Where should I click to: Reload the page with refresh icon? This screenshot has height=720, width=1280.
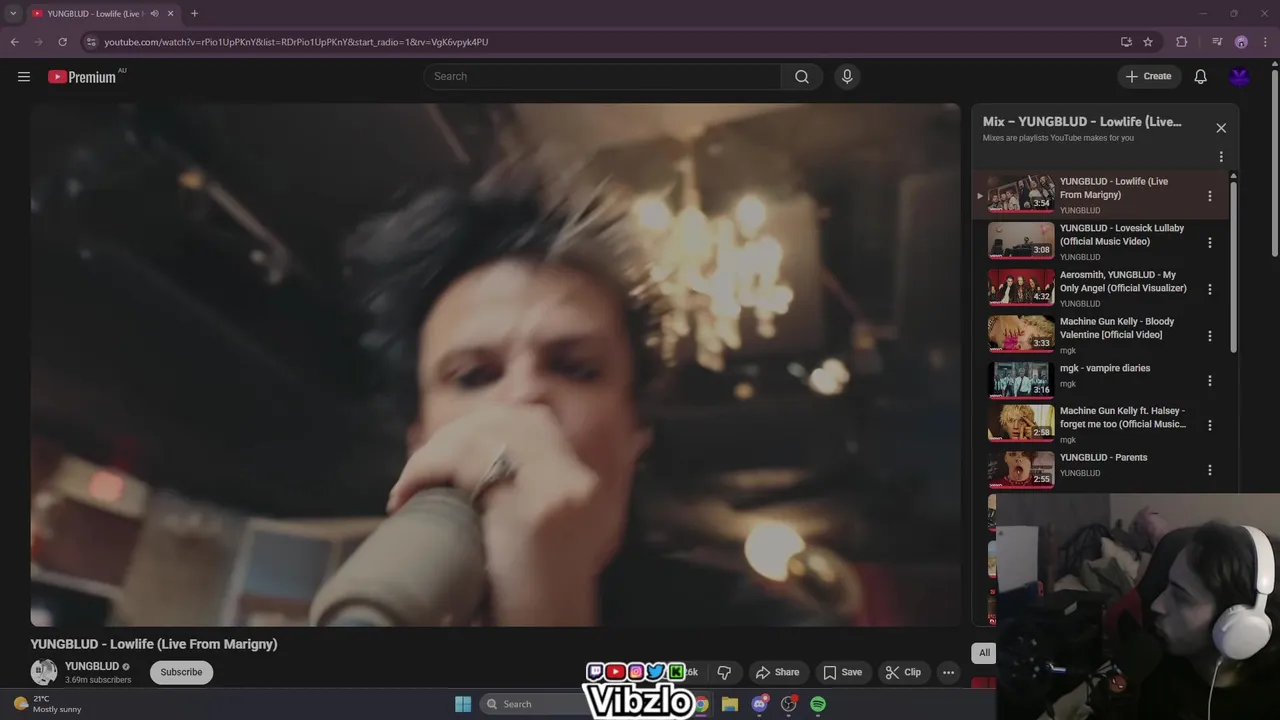(x=62, y=42)
